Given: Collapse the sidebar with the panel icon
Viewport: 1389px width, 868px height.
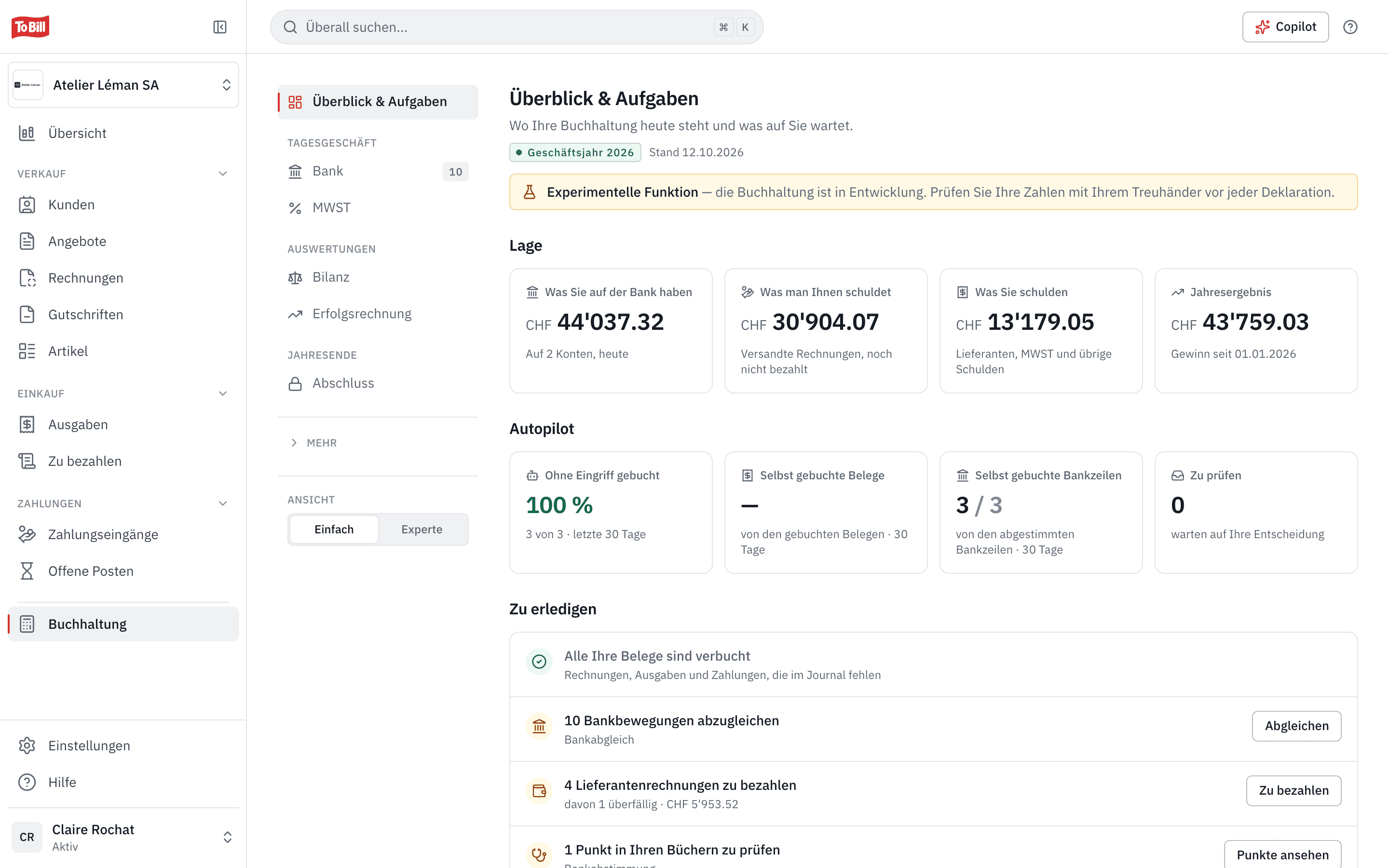Looking at the screenshot, I should [x=220, y=27].
